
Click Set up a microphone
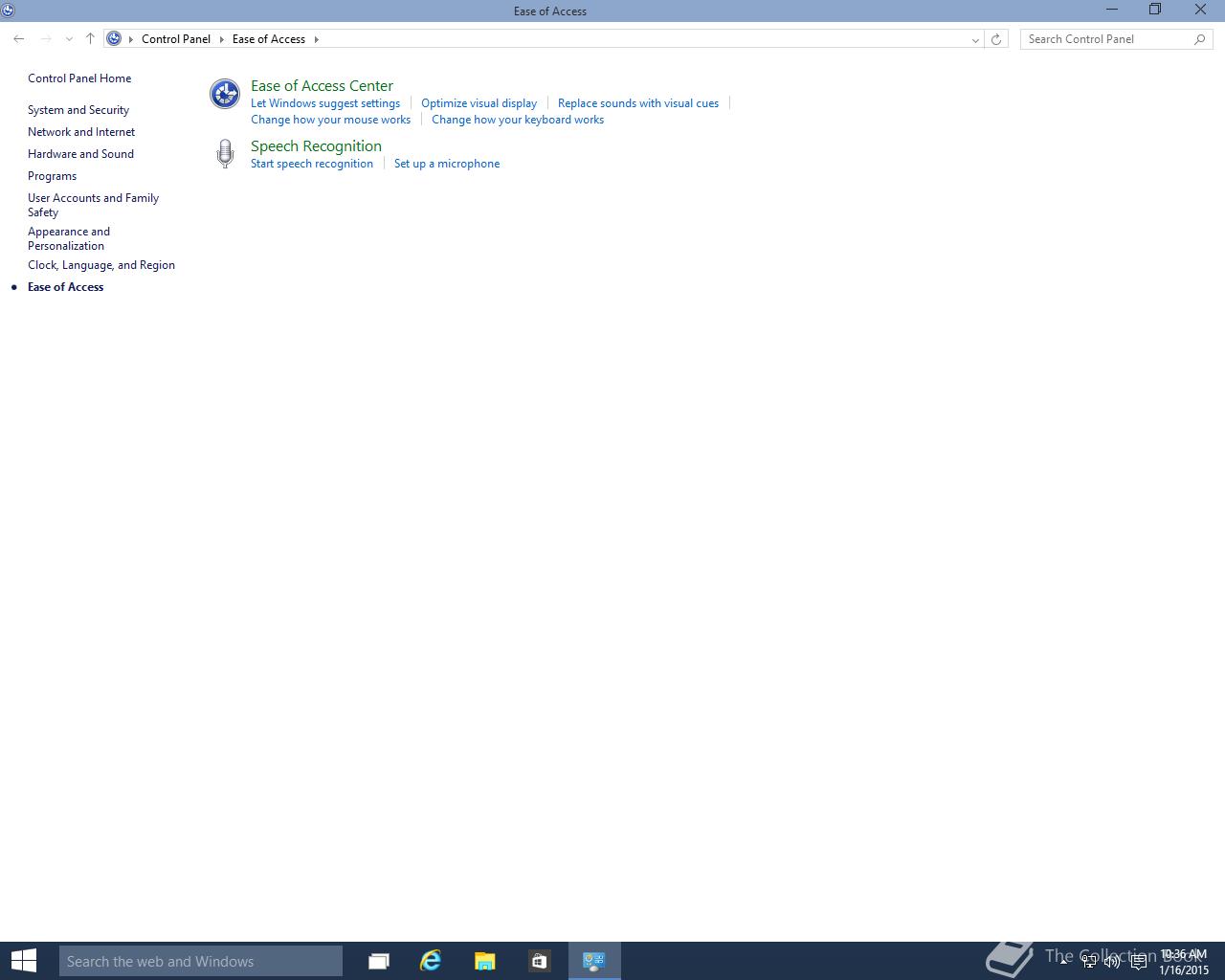(x=447, y=164)
